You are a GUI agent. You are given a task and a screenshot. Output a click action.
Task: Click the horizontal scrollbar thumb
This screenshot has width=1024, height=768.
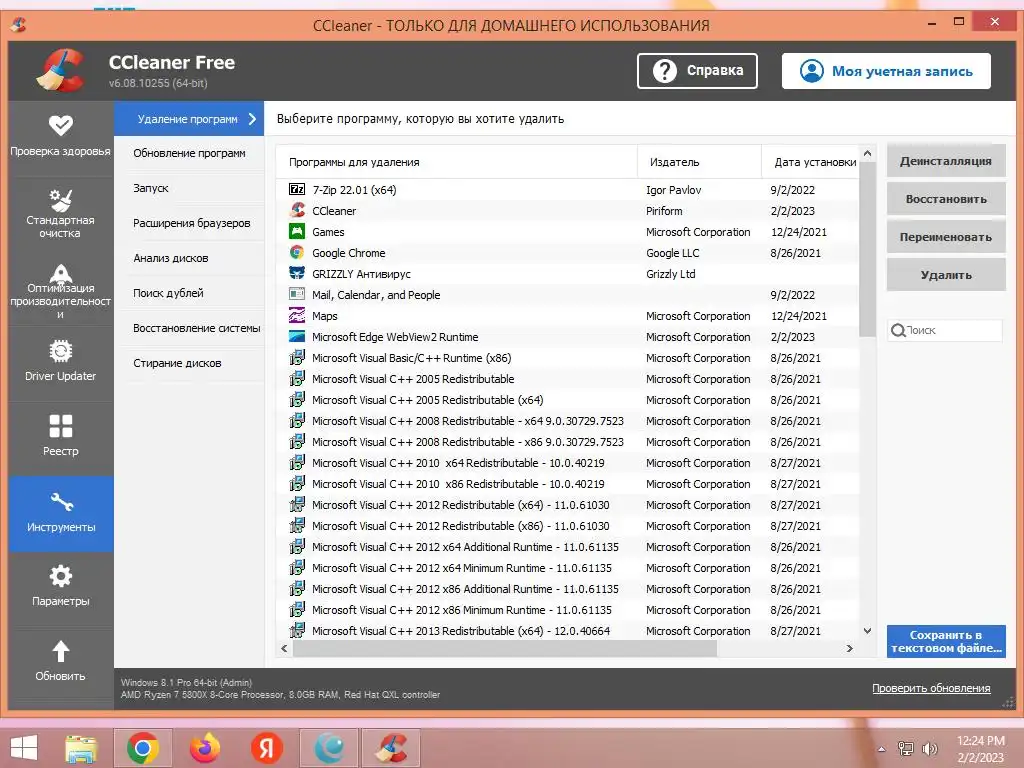[x=505, y=648]
